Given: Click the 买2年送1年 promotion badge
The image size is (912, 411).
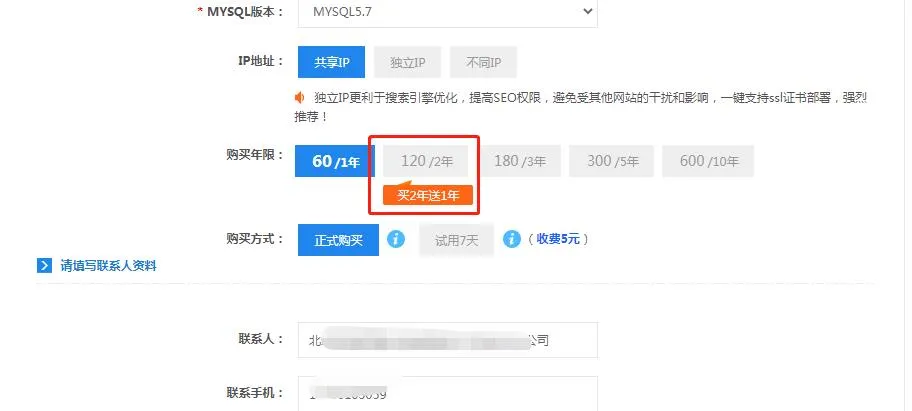Looking at the screenshot, I should click(428, 195).
